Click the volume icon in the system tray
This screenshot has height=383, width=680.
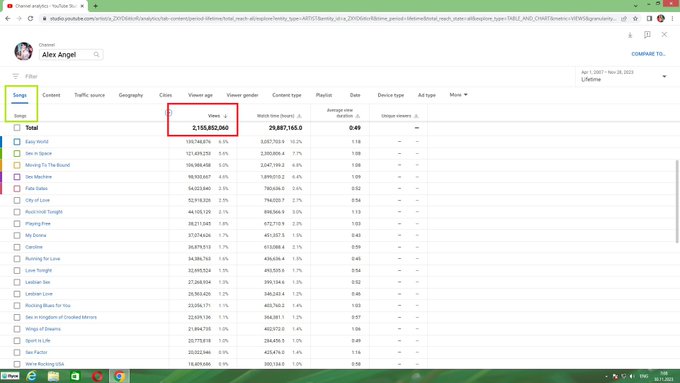(632, 376)
